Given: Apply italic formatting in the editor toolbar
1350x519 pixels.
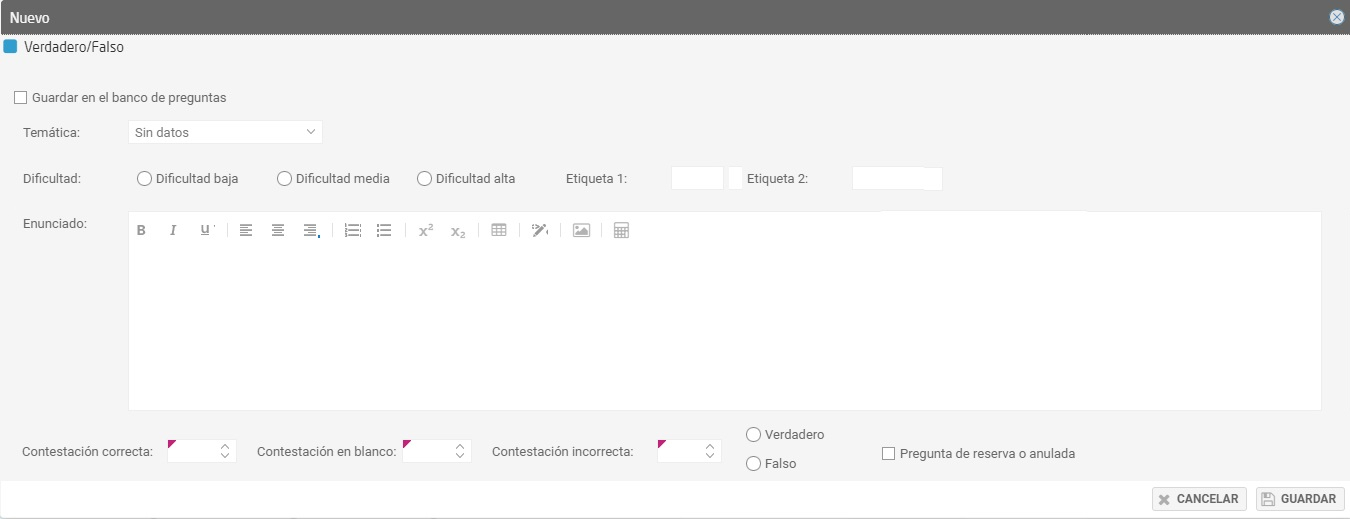Looking at the screenshot, I should [x=173, y=231].
